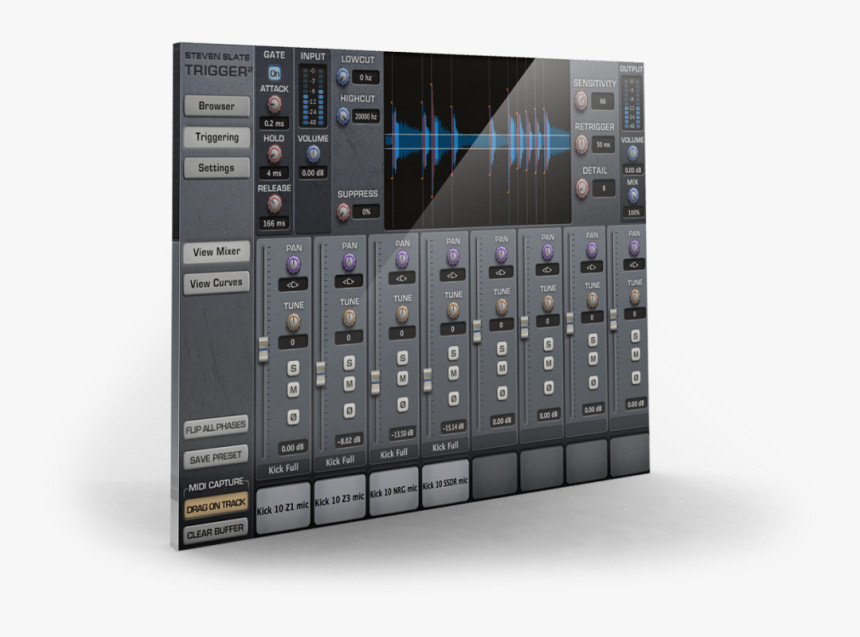The width and height of the screenshot is (860, 637).
Task: Click the Pan knob on Kick 10 NRG mic channel
Action: coord(402,258)
